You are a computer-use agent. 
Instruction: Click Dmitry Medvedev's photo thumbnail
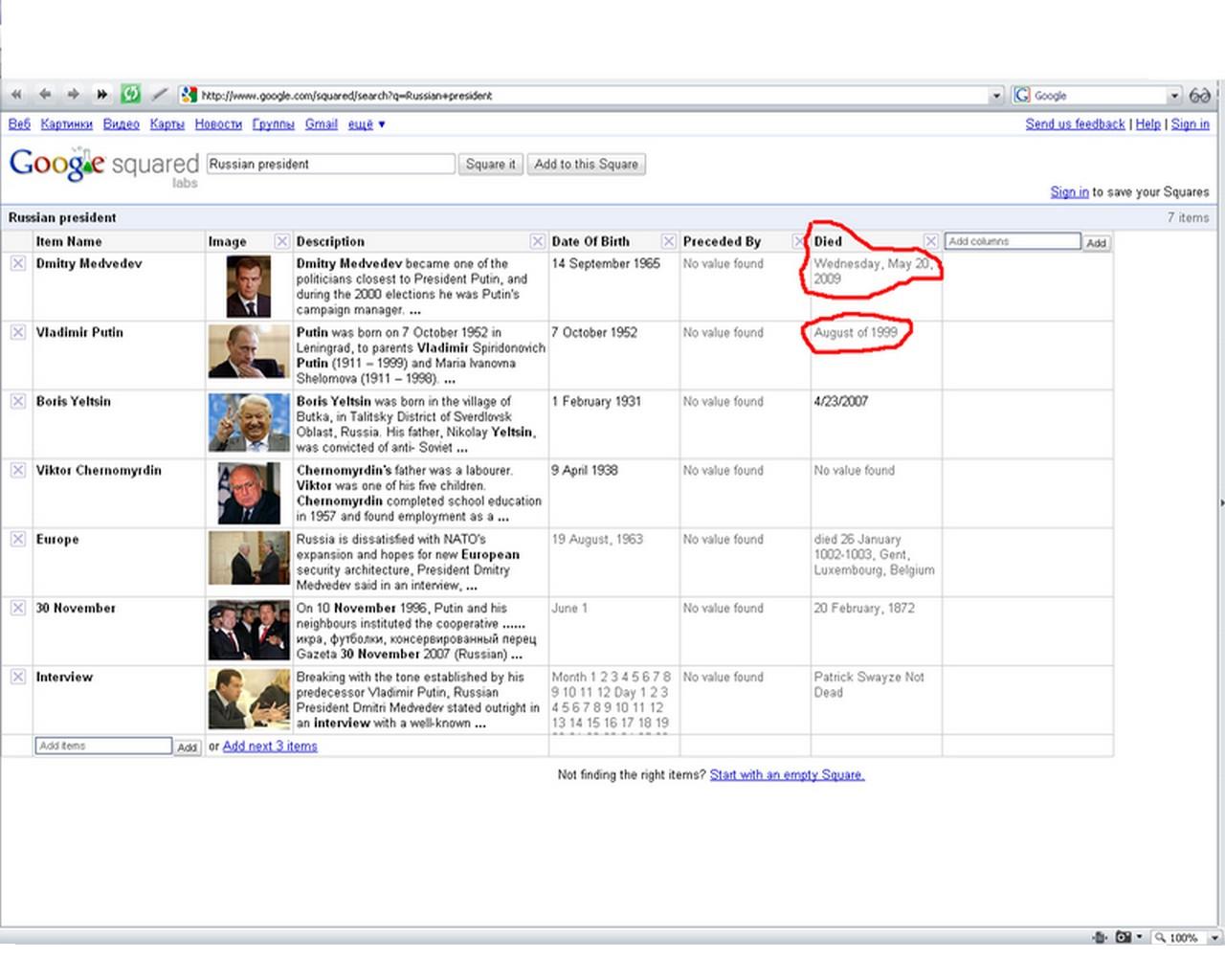(x=248, y=286)
